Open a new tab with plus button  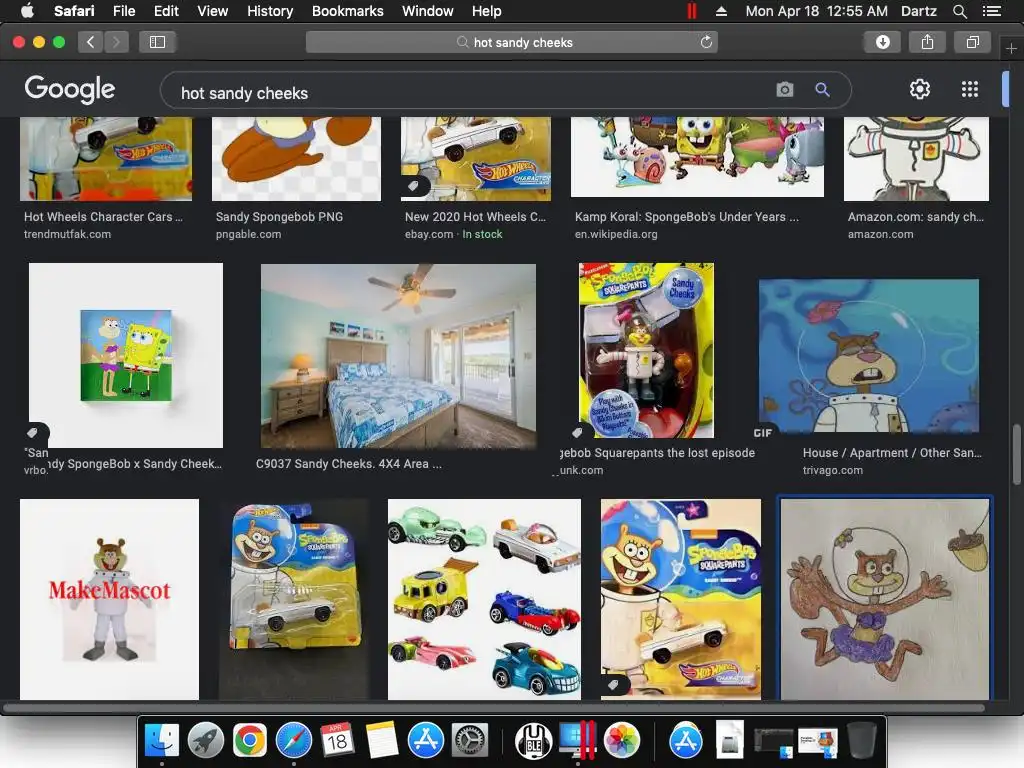tap(1011, 48)
